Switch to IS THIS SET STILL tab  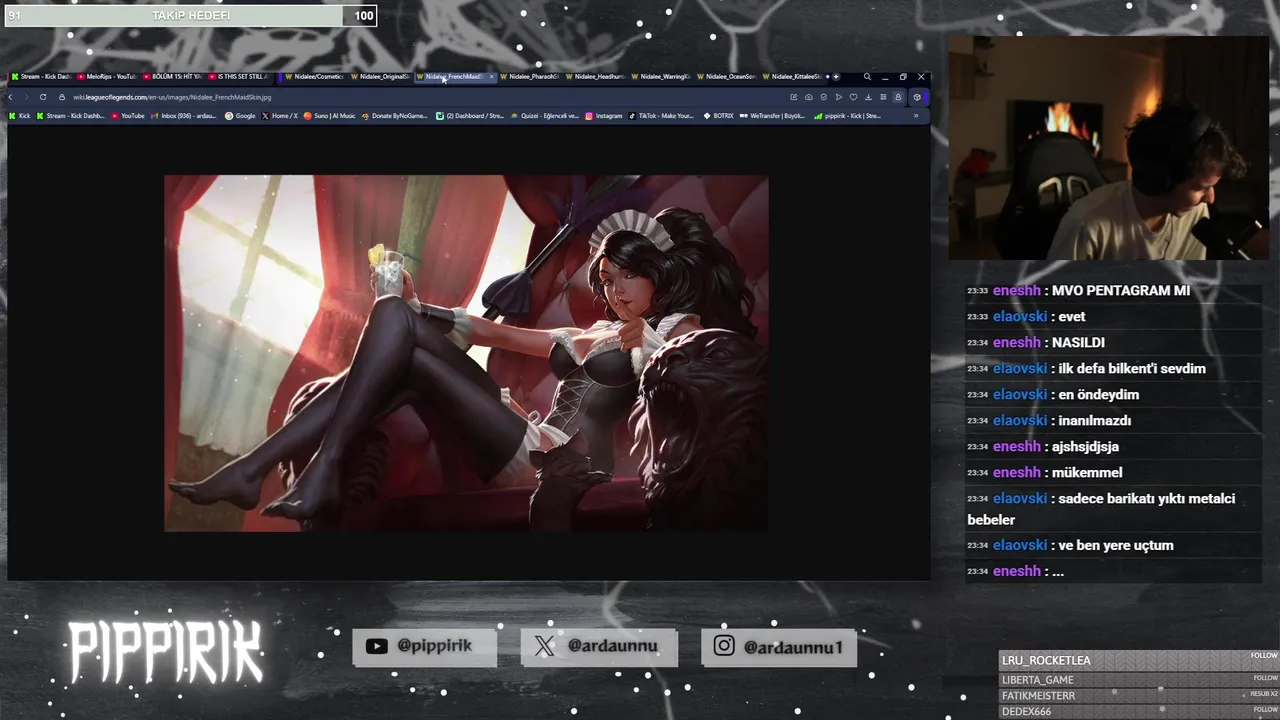click(238, 77)
